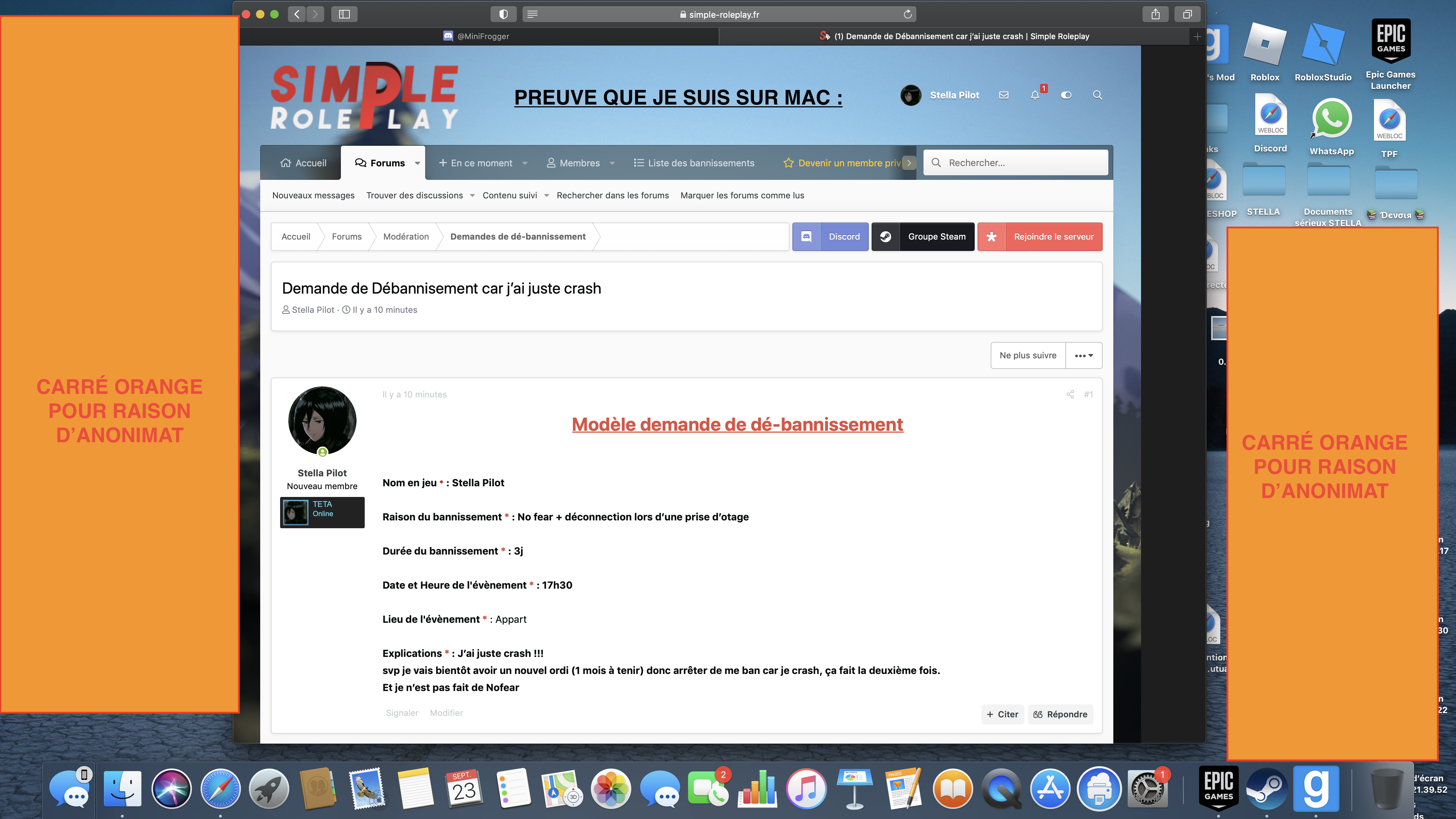Open Stella Pilot account menu in header
1456x819 pixels.
coord(940,95)
